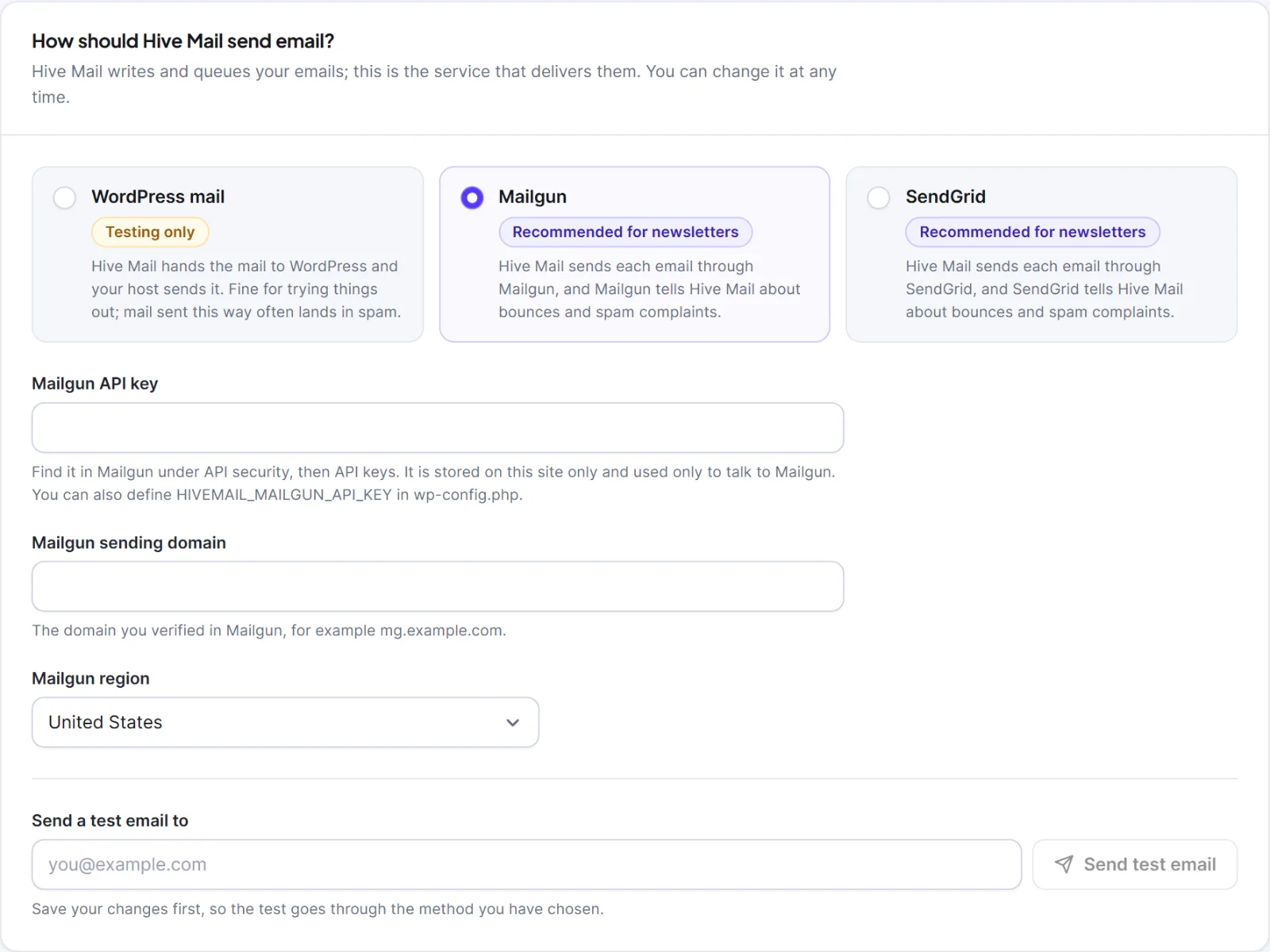Click the Mailgun region label
The height and width of the screenshot is (952, 1270).
90,678
